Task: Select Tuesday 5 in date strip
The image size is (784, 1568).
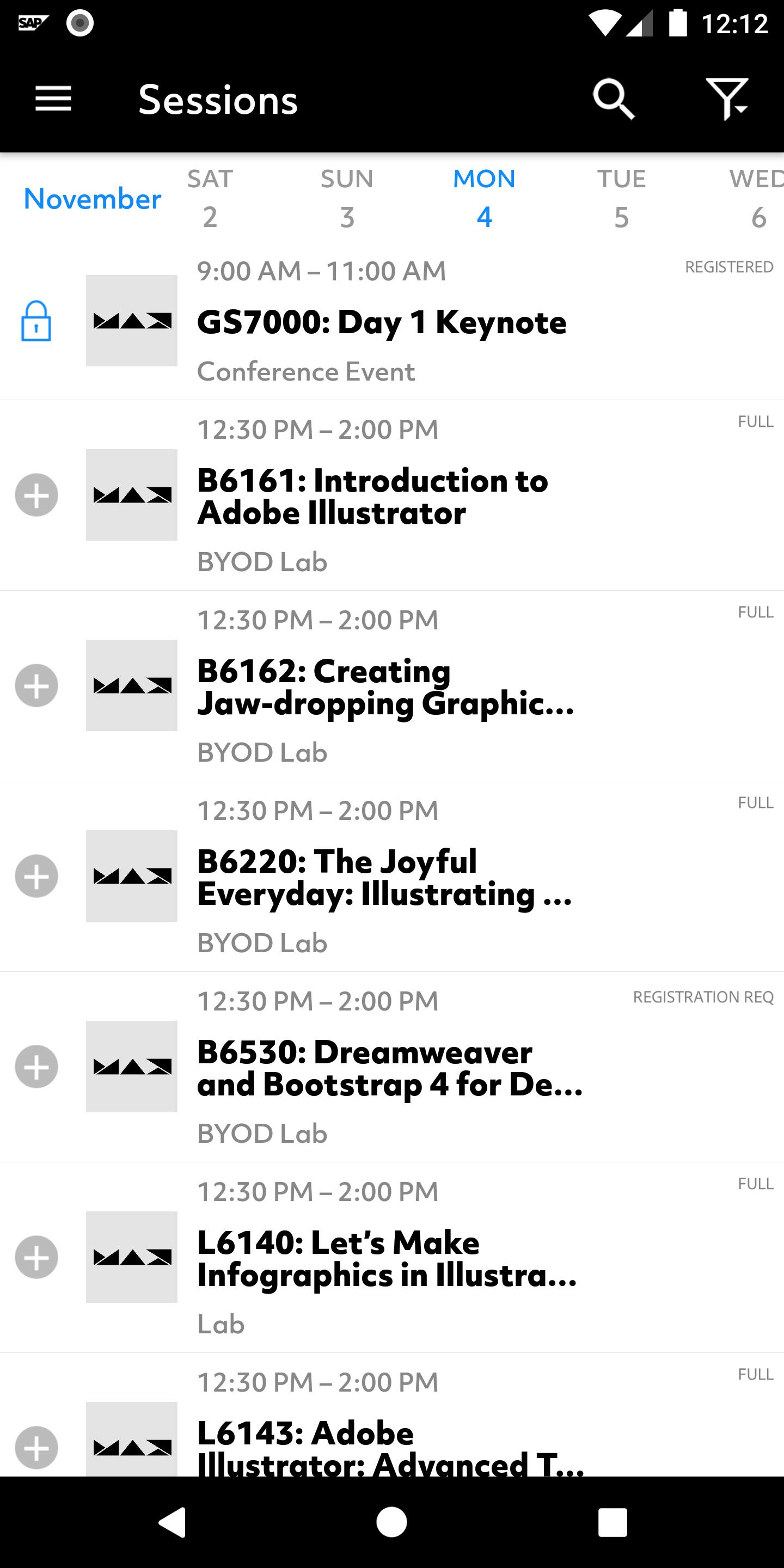Action: tap(621, 198)
